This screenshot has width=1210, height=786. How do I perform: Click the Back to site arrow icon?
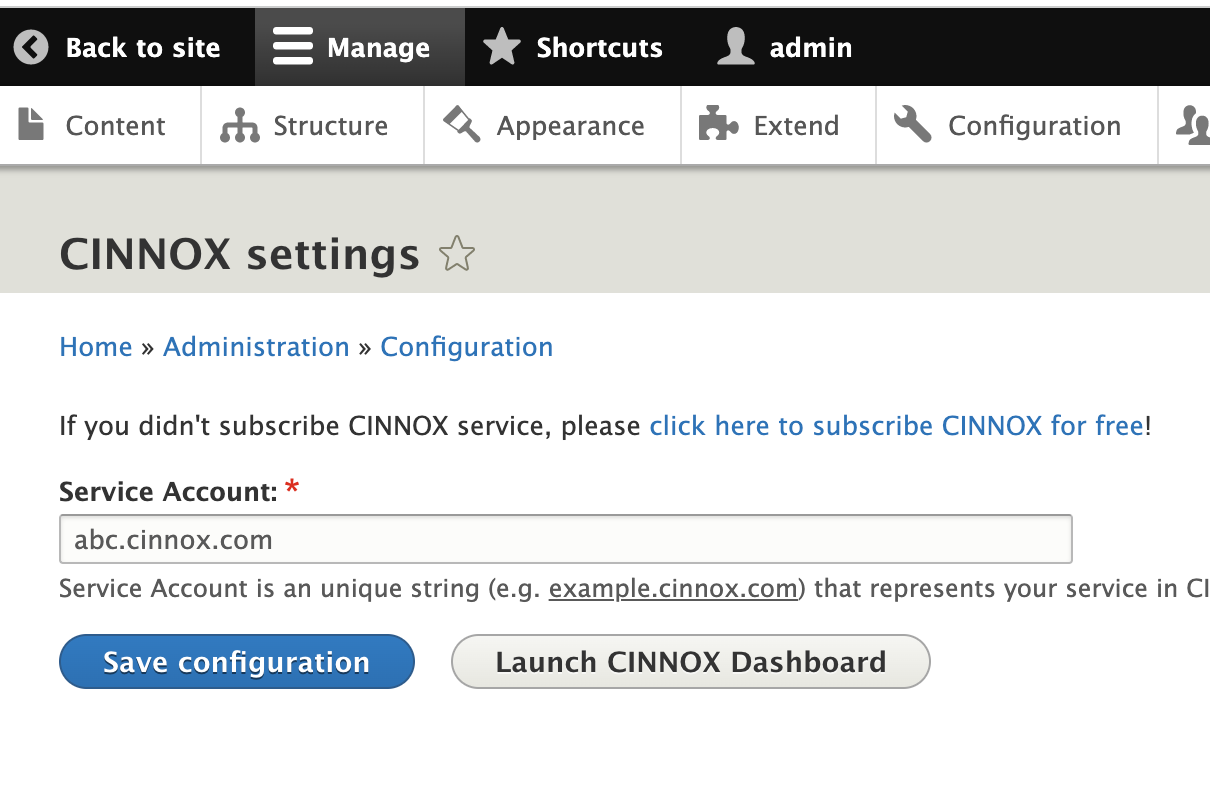pos(31,47)
